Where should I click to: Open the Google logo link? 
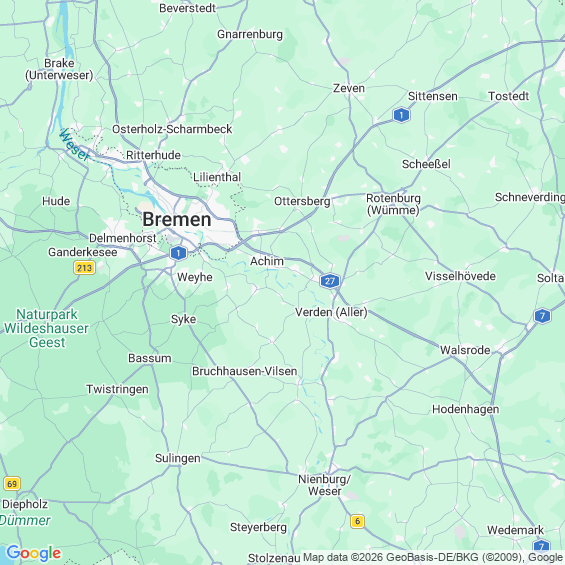[34, 553]
